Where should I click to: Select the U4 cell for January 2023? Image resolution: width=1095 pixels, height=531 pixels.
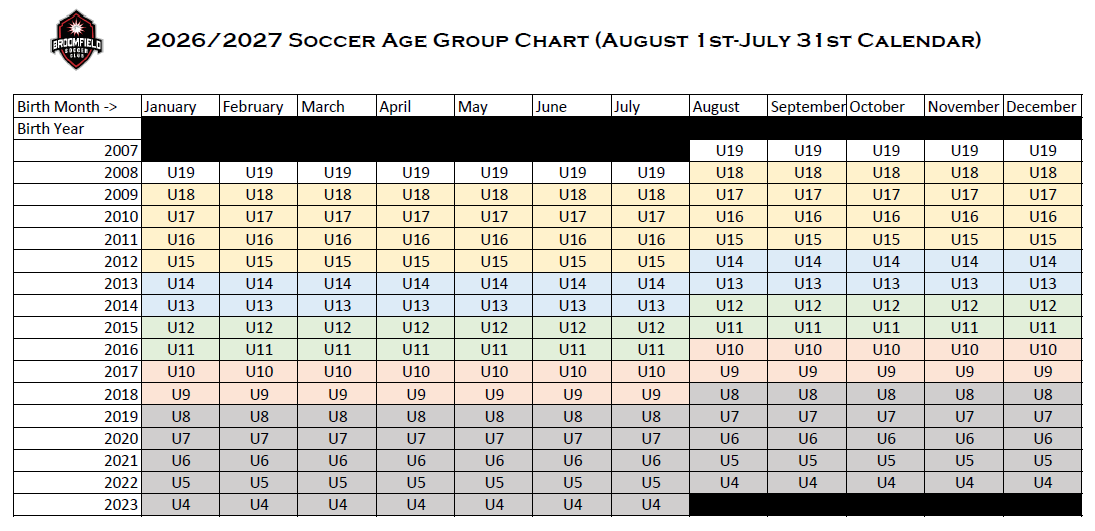coord(180,505)
